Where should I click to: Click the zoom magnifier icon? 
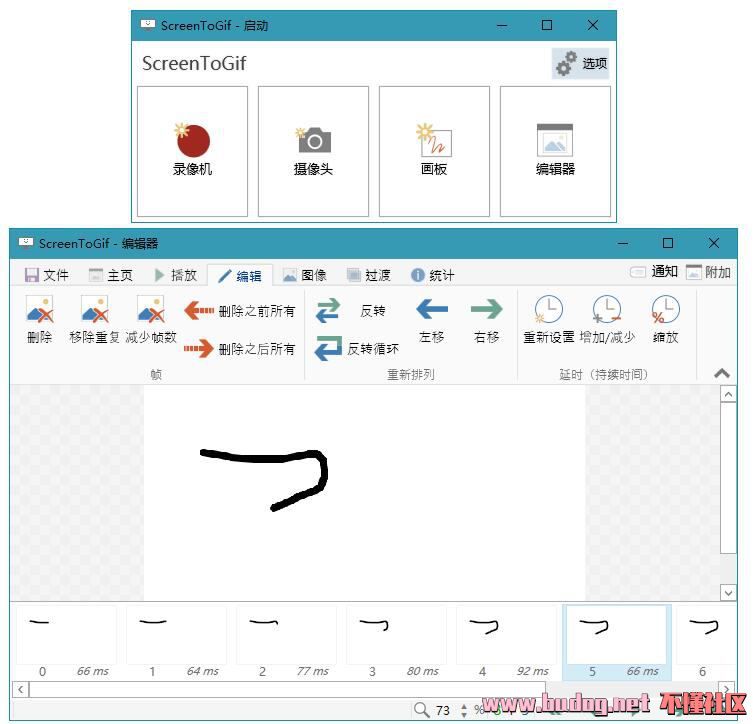tap(421, 710)
